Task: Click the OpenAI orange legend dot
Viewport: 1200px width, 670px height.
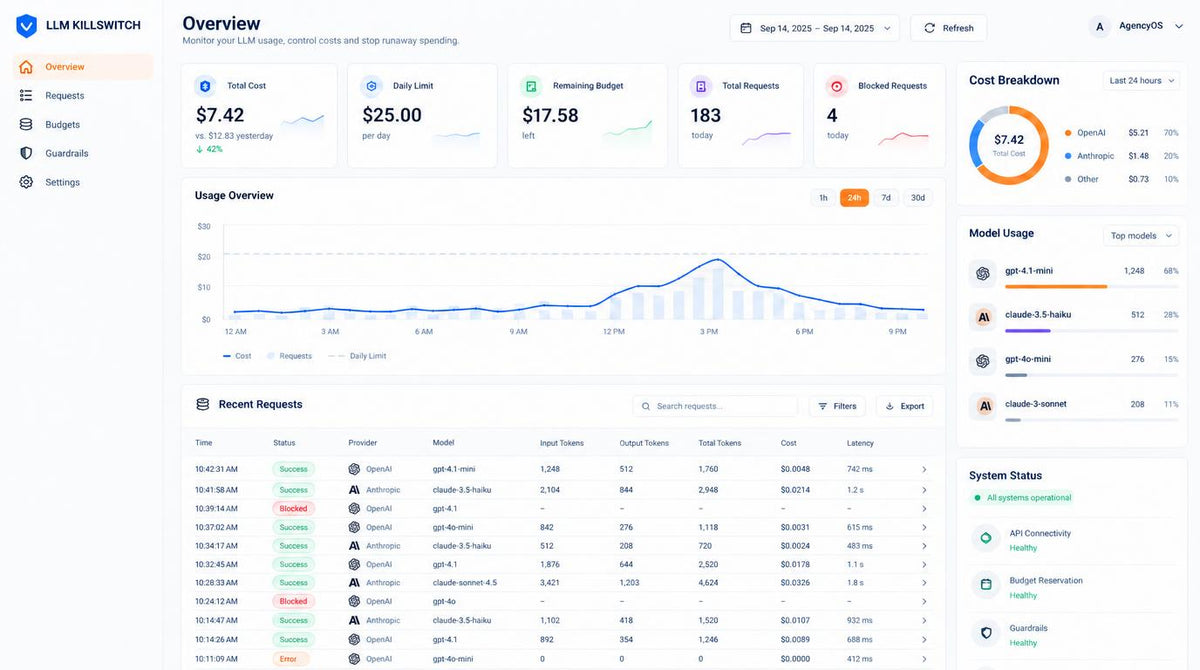Action: pyautogui.click(x=1068, y=133)
